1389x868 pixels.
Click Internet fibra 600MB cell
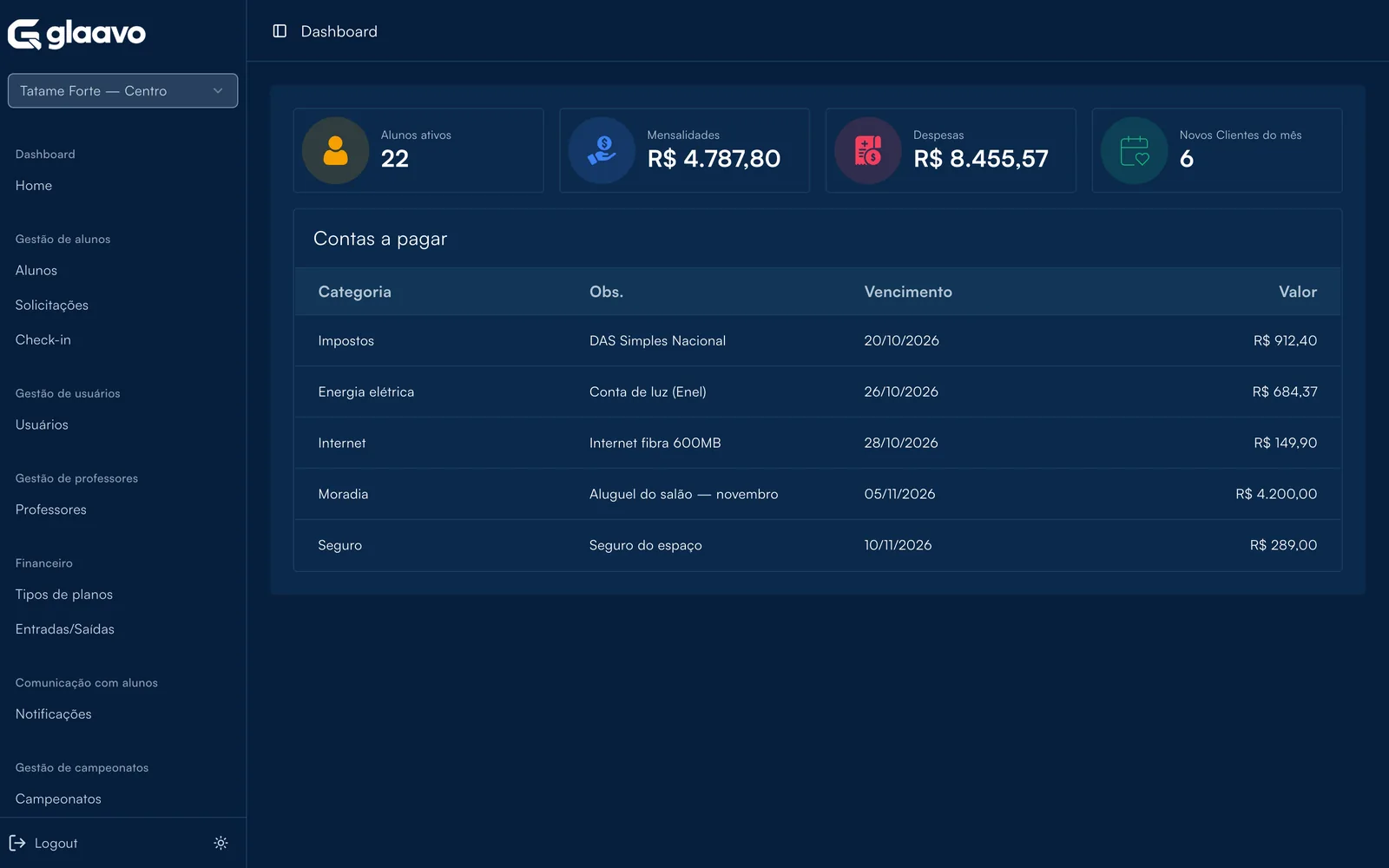click(655, 444)
